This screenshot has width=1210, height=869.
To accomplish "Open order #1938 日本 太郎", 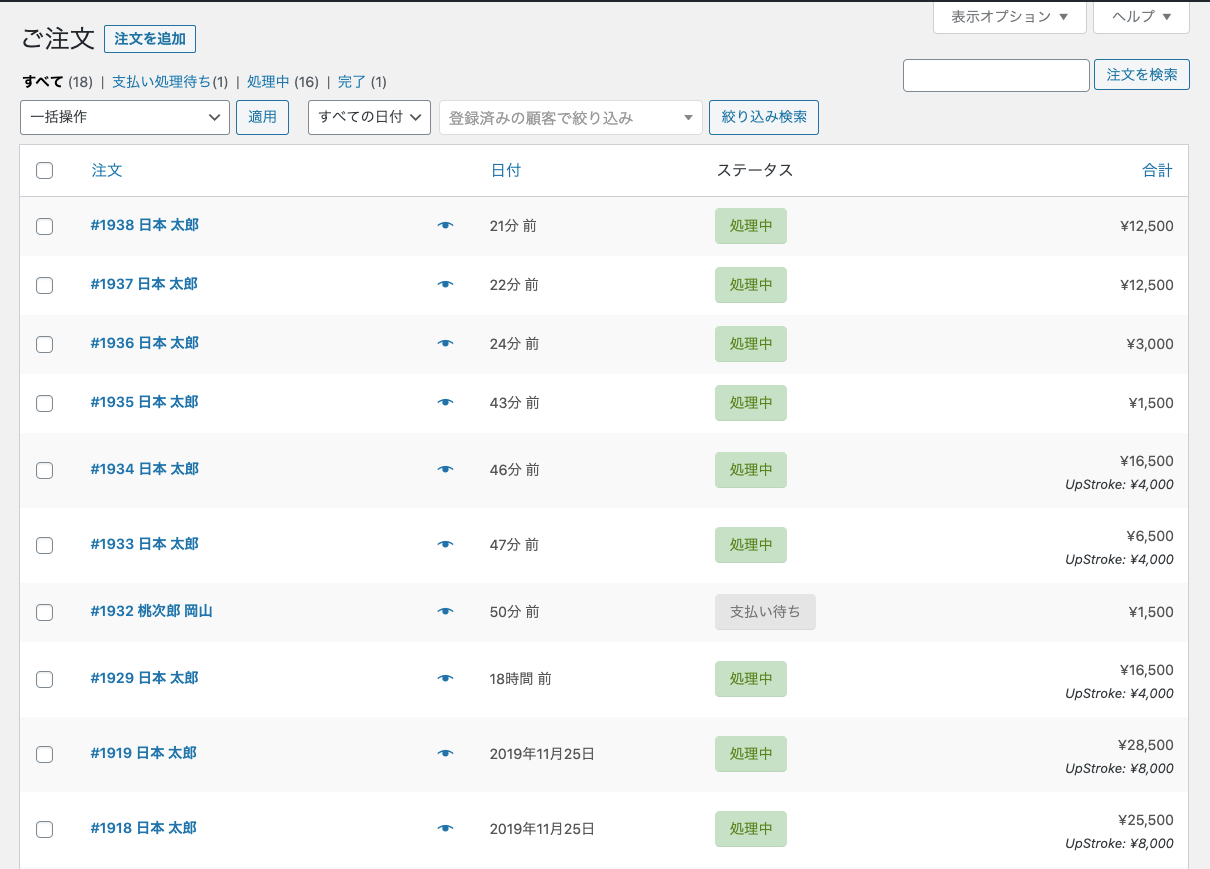I will point(145,225).
